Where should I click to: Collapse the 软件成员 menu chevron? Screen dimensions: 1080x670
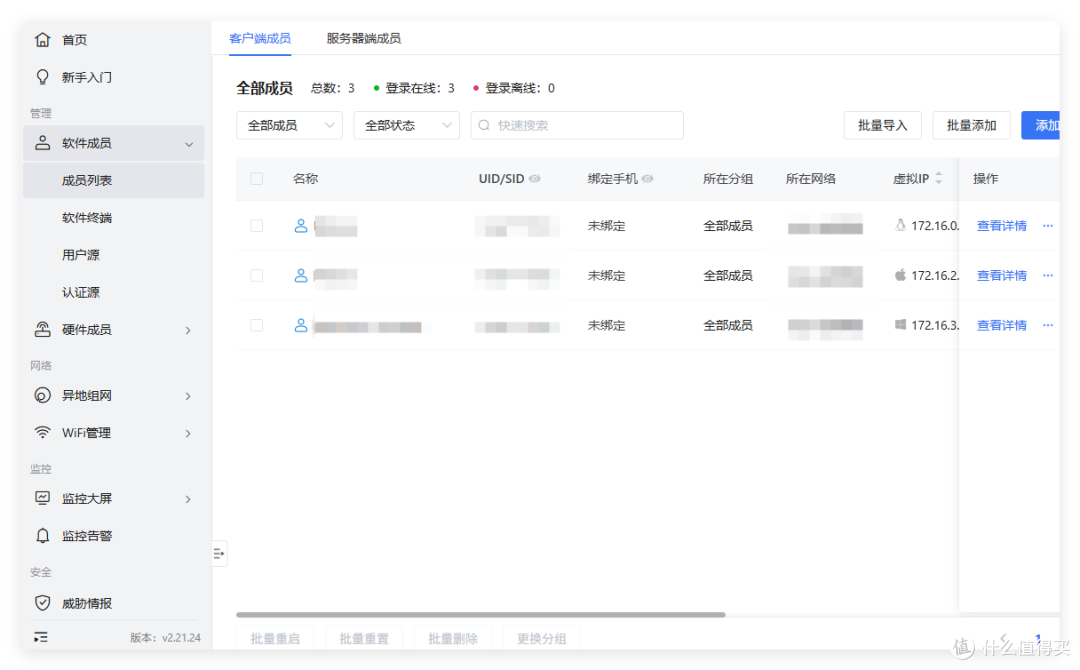pyautogui.click(x=189, y=144)
